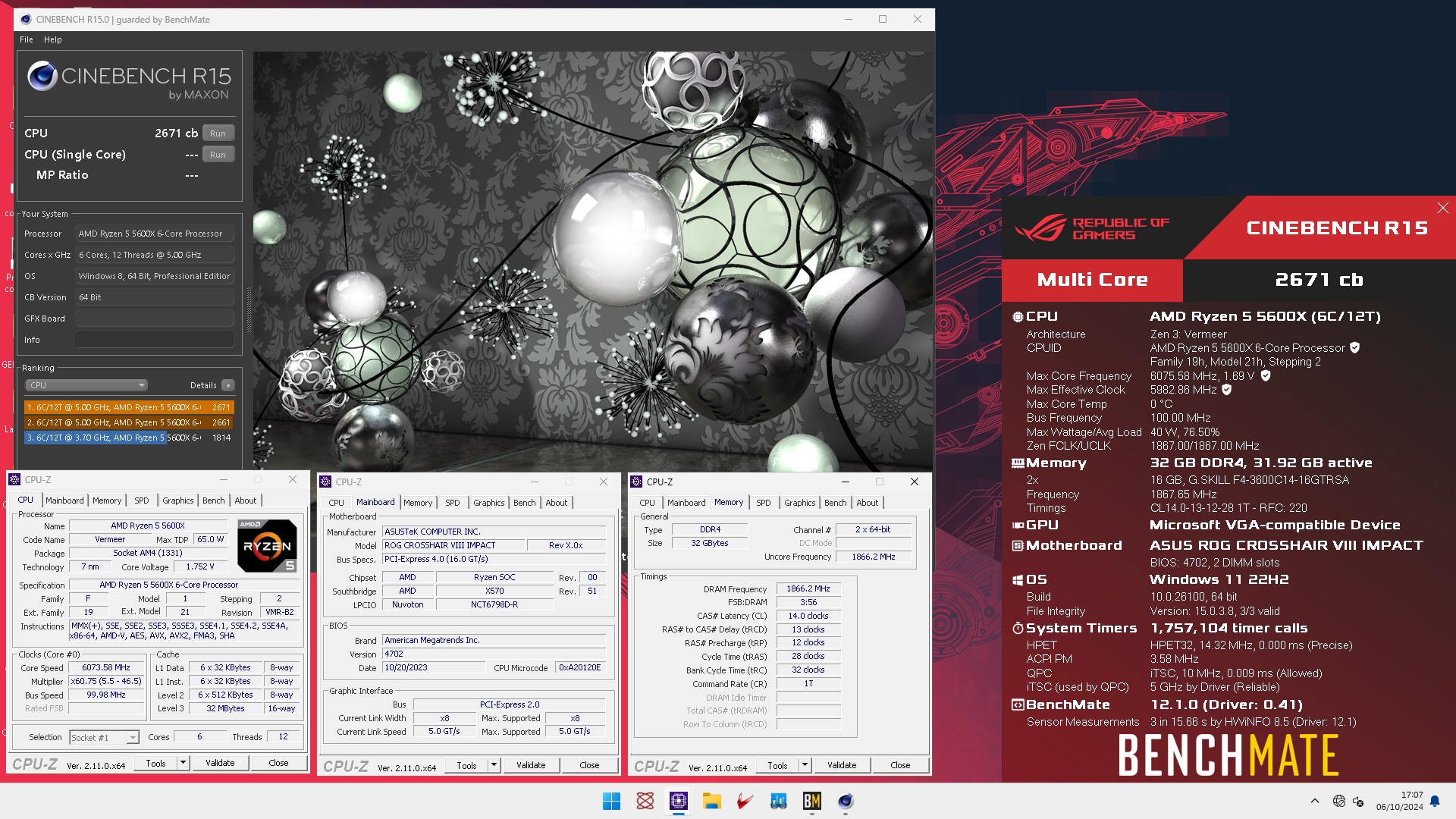Click the Processor field AMD Ryzen 5 5600X
The image size is (1456, 819).
click(x=154, y=234)
